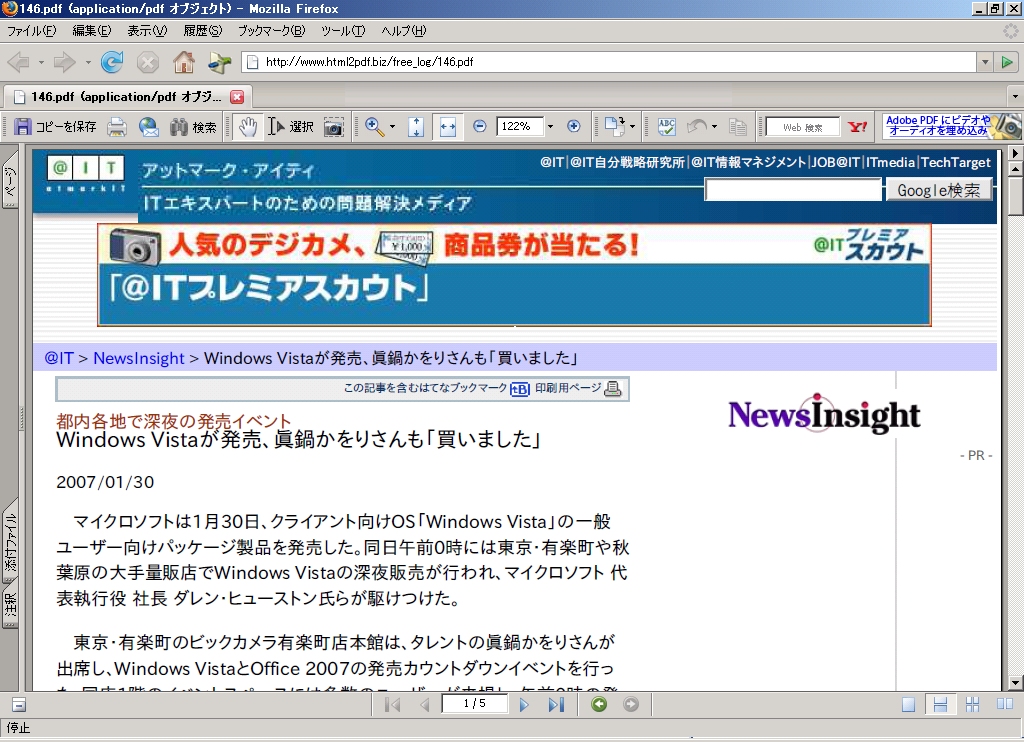Run the ABC spell check tool
The image size is (1024, 742).
point(667,127)
